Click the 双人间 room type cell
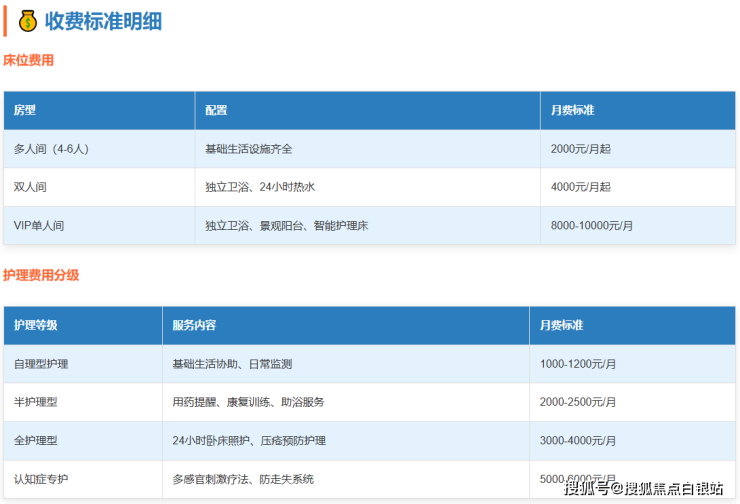Screen dimensions: 740x504 click(x=30, y=187)
